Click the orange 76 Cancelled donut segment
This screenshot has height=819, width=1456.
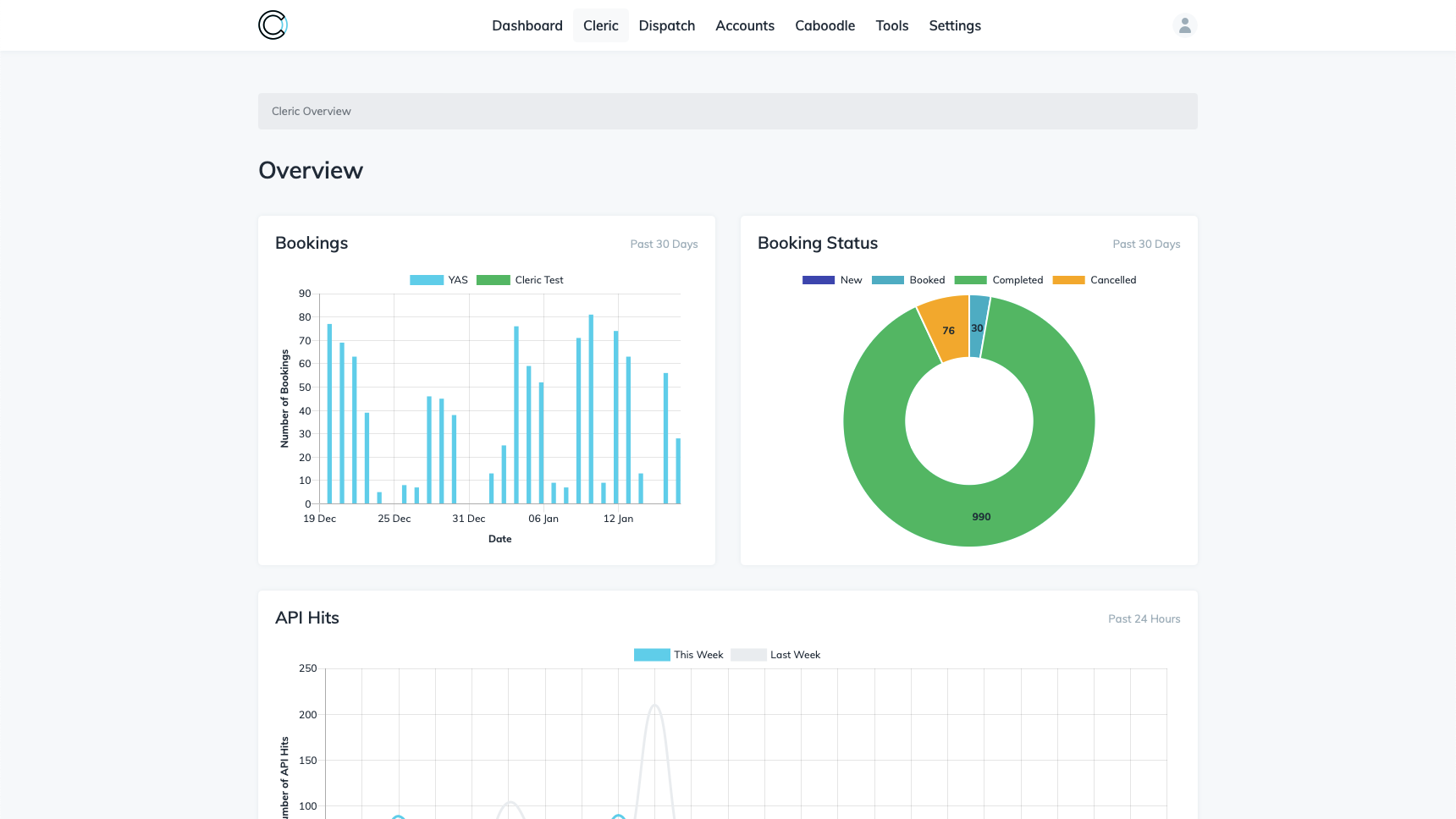coord(946,329)
